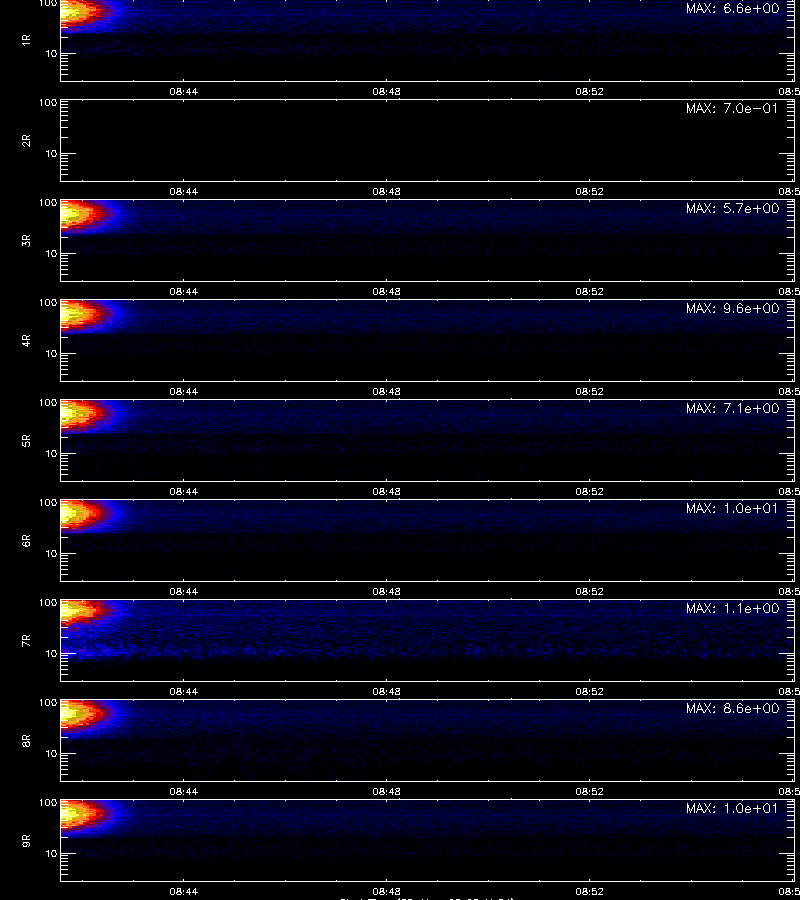This screenshot has width=800, height=900.
Task: Click the 7R panel axis label
Action: [x=26, y=641]
